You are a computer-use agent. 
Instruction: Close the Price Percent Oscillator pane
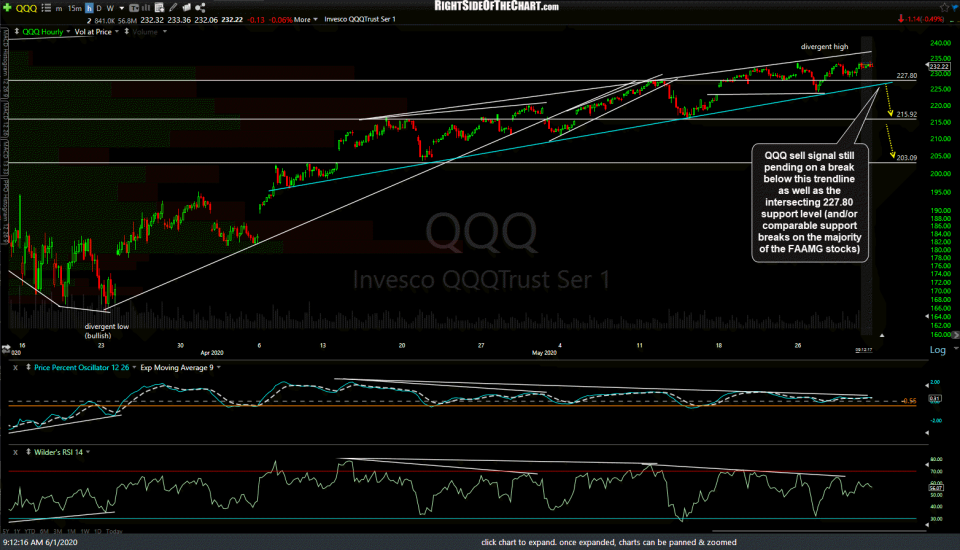tap(15, 367)
